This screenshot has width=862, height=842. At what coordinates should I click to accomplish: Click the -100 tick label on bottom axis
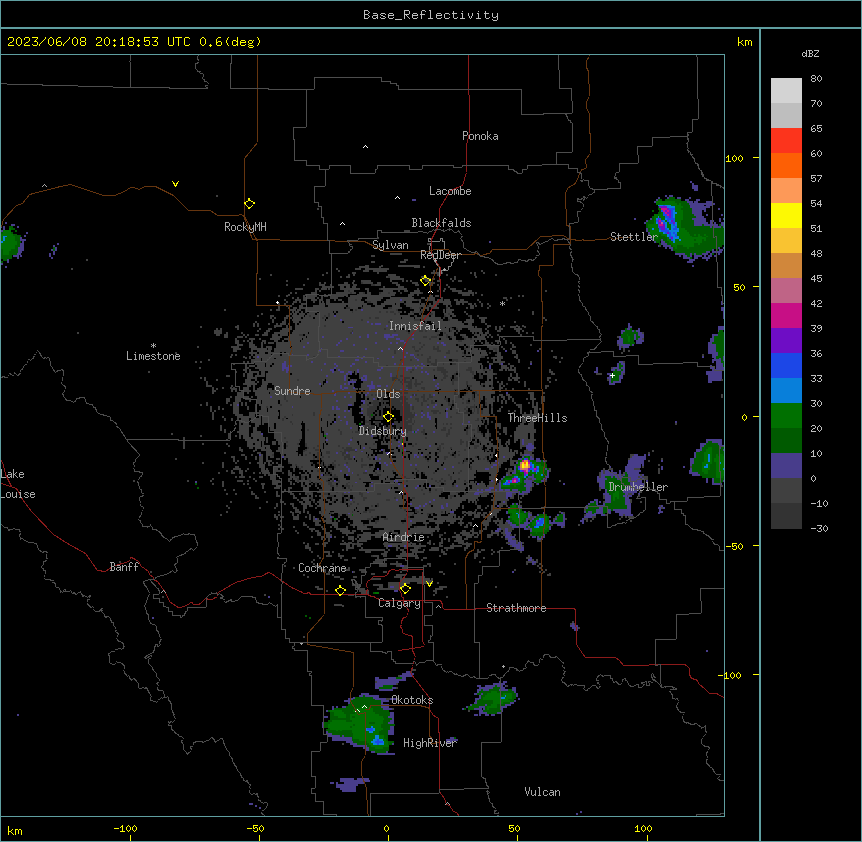(125, 829)
